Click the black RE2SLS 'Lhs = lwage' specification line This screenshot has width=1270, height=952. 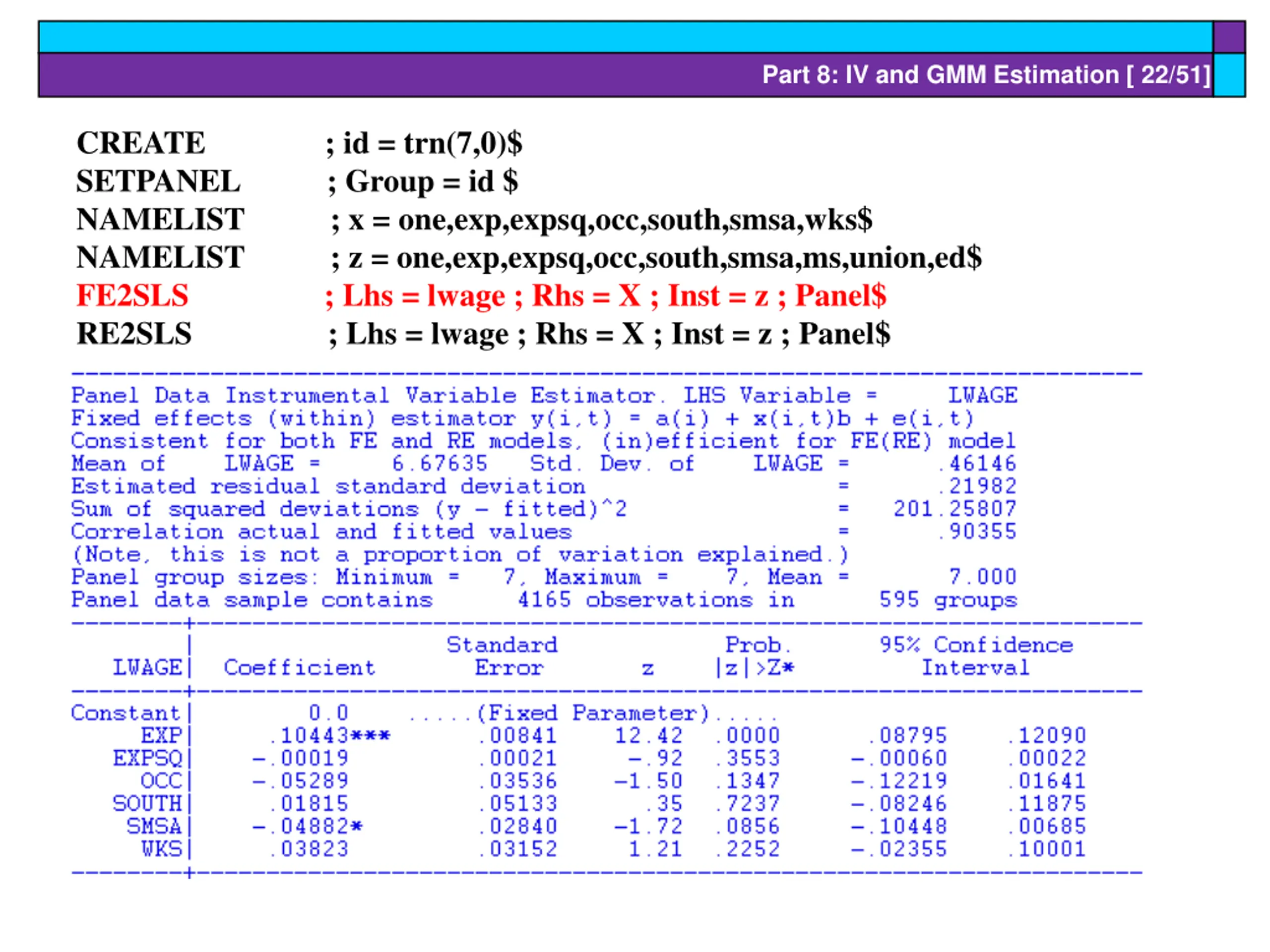[609, 335]
